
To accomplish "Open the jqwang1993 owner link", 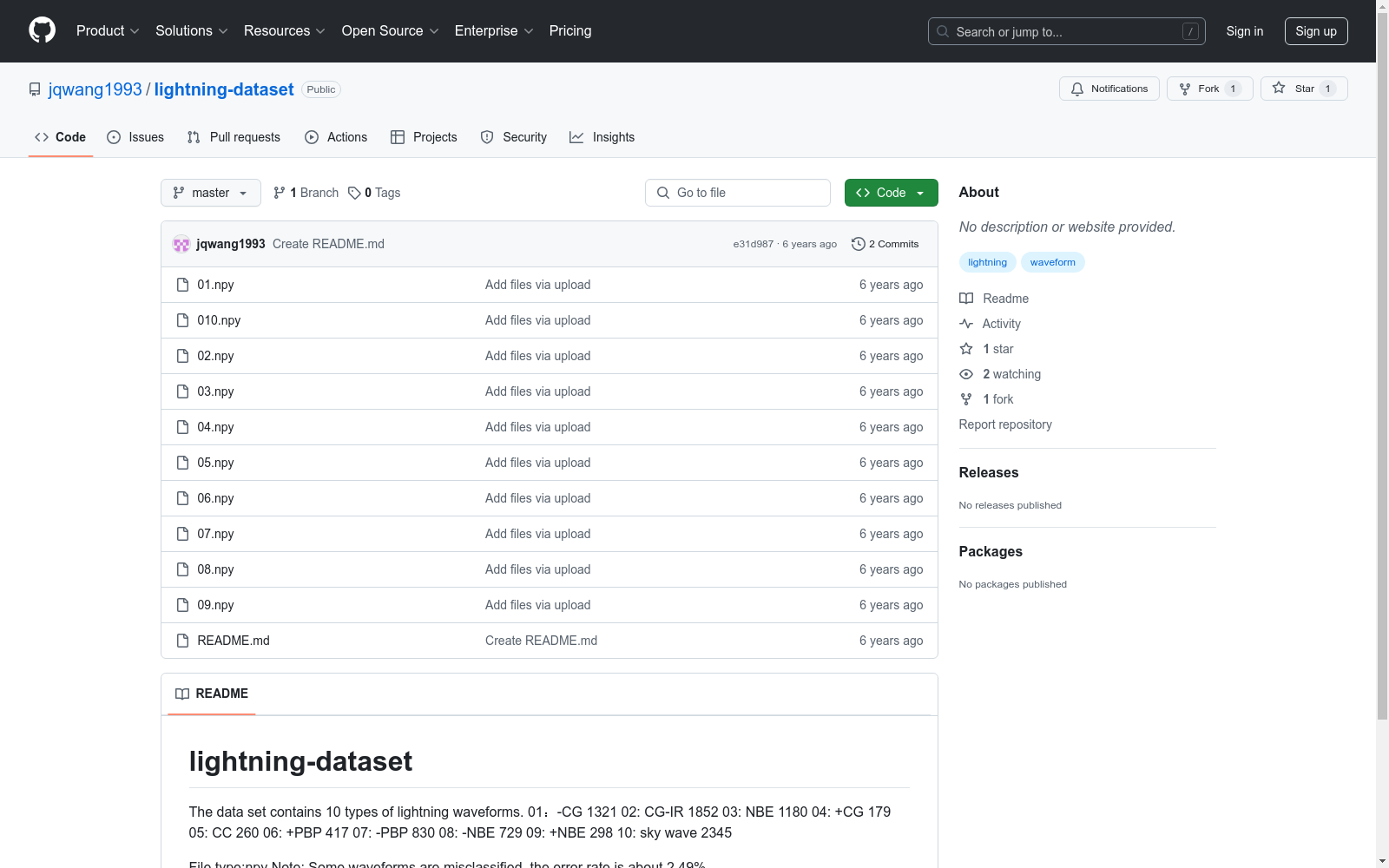I will click(95, 89).
